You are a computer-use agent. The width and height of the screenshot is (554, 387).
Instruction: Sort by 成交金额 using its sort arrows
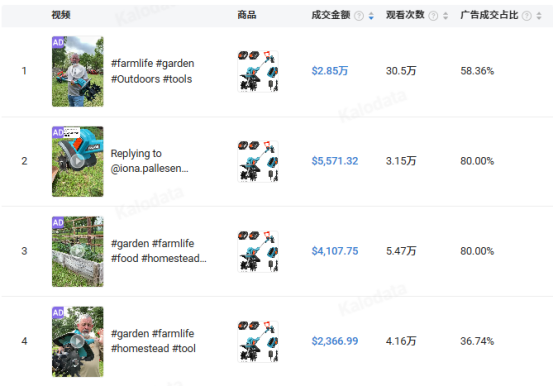pos(371,16)
